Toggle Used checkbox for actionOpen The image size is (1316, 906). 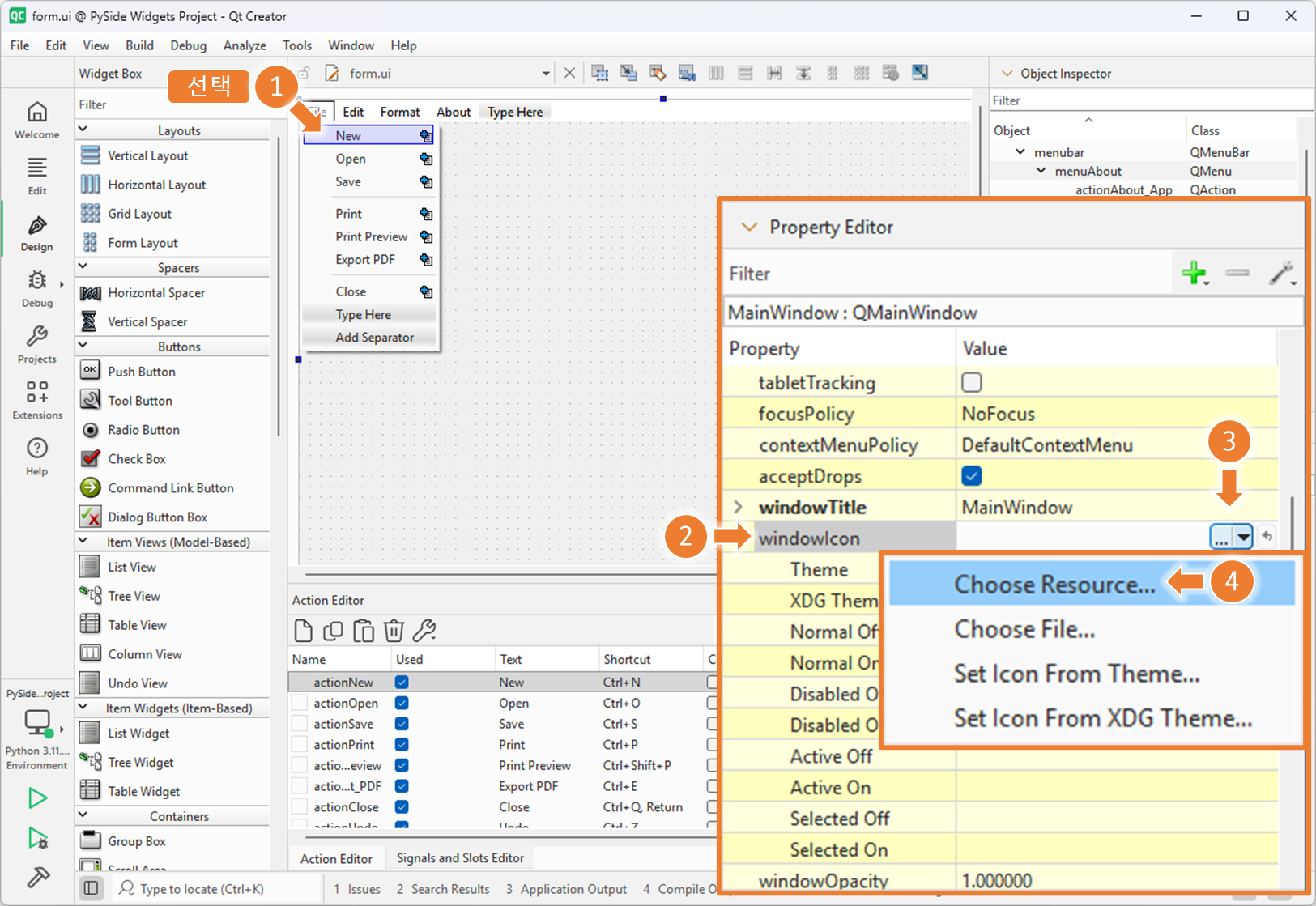(402, 703)
